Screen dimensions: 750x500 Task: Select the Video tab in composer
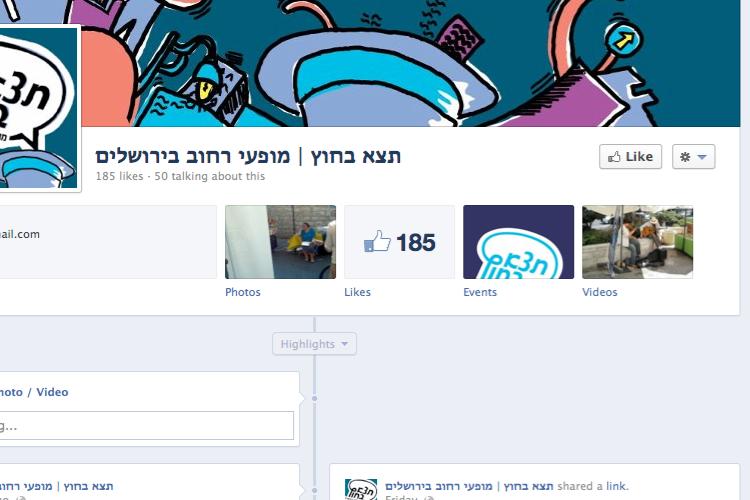coord(52,392)
